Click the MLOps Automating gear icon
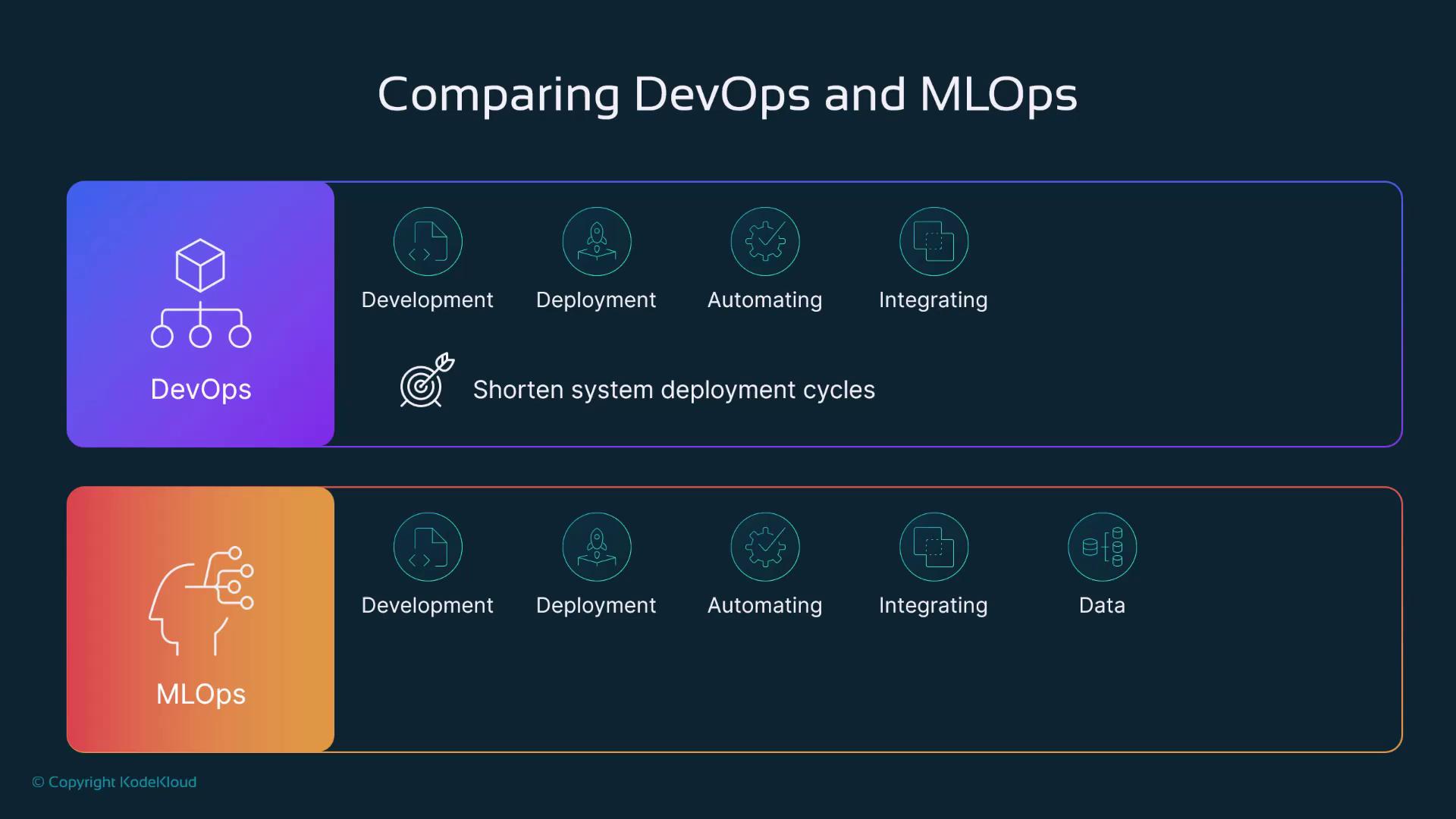The height and width of the screenshot is (819, 1456). [x=765, y=547]
